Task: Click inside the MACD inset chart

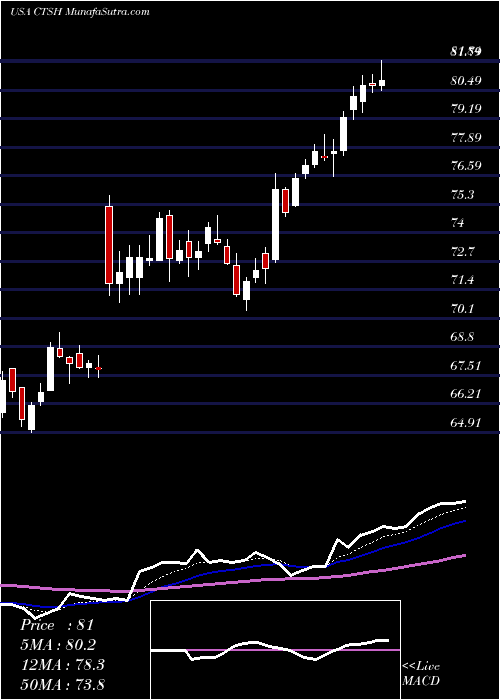Action: [275, 650]
